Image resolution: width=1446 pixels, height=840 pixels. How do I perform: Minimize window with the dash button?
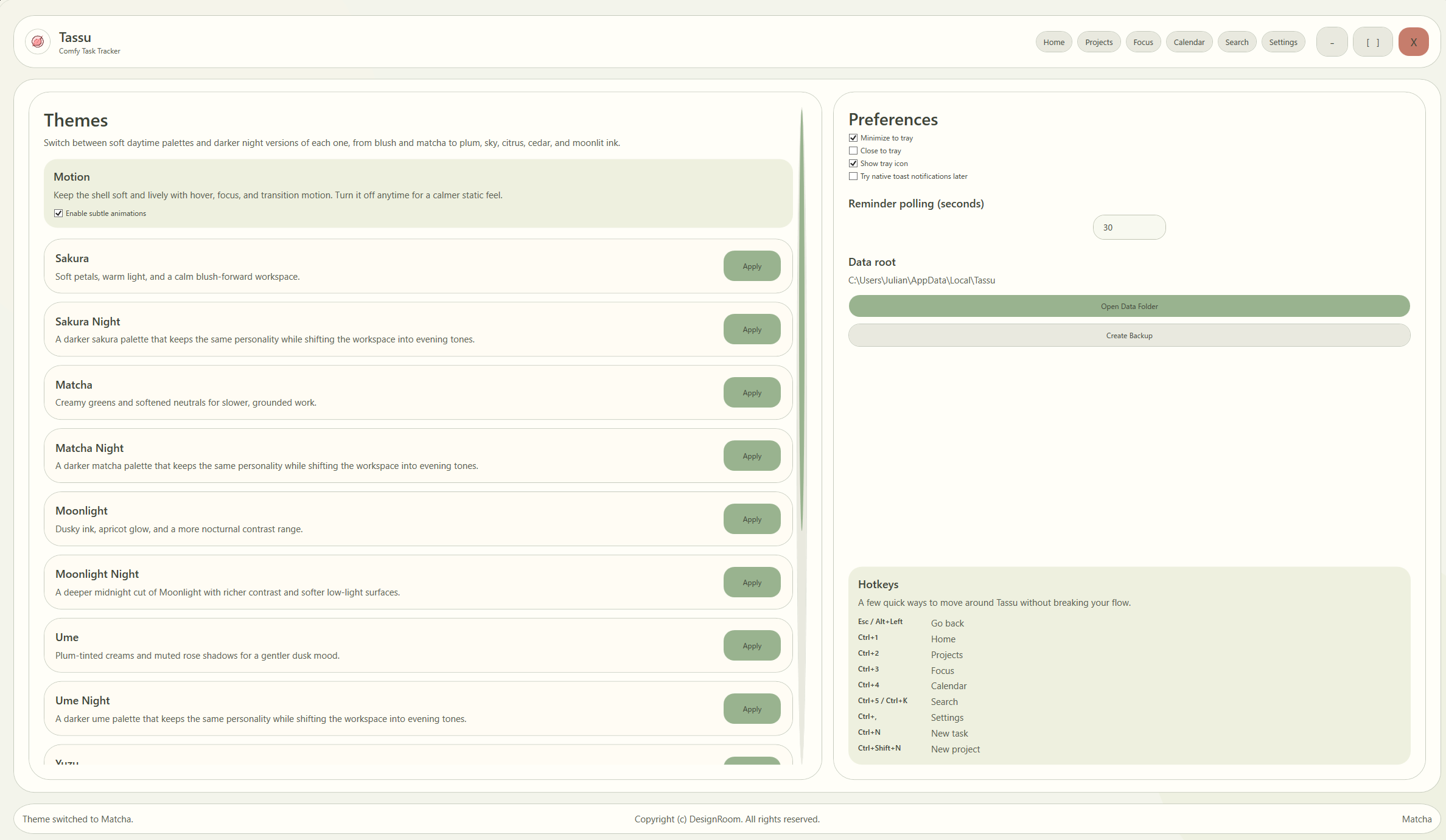coord(1332,42)
